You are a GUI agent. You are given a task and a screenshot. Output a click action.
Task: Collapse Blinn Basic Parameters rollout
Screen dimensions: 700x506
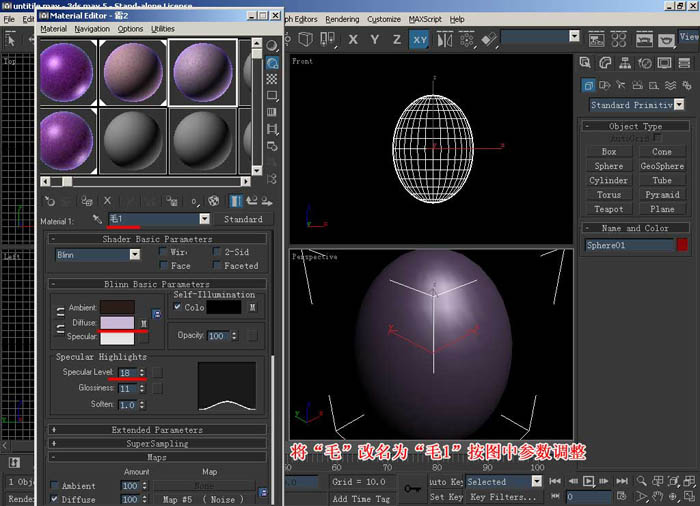click(x=157, y=284)
